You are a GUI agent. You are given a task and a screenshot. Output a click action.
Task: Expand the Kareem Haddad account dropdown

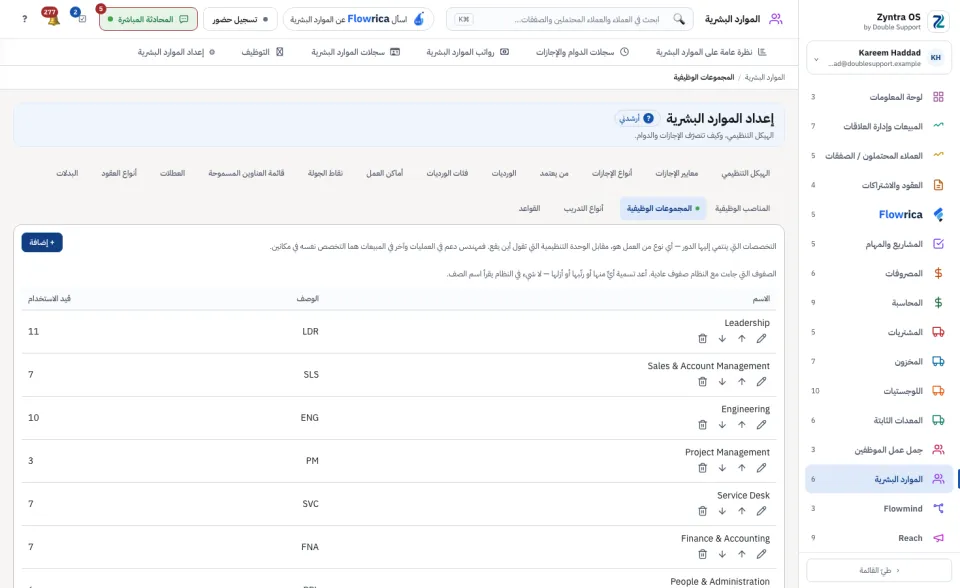tap(879, 58)
